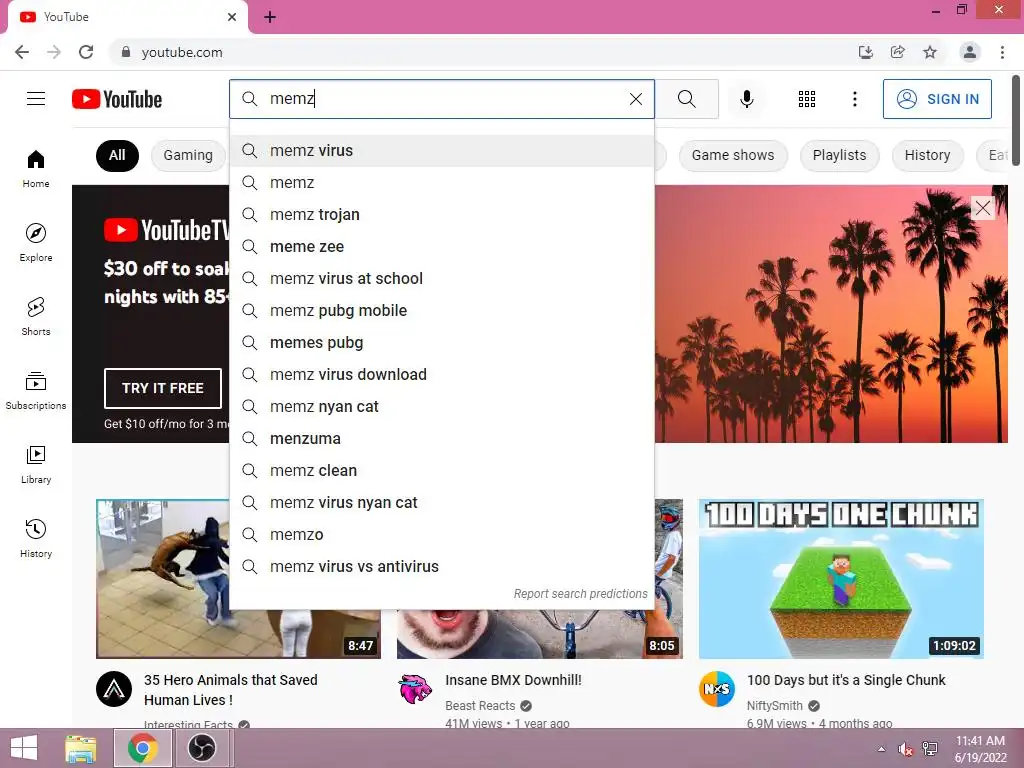
Task: Click the YouTube logo
Action: pos(117,99)
